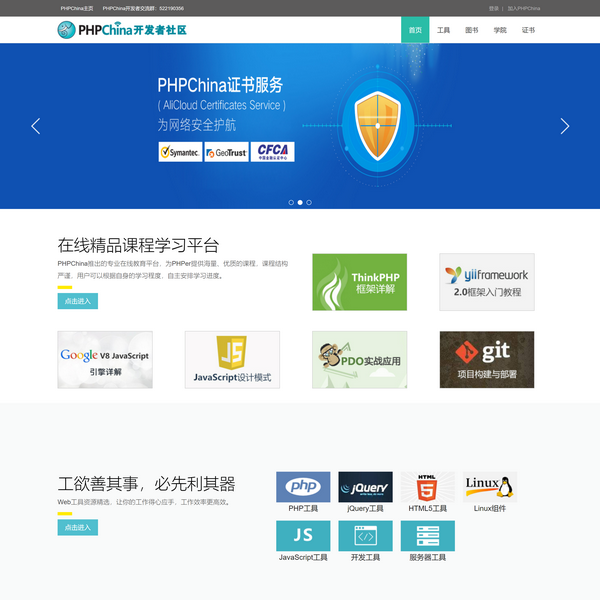This screenshot has width=600, height=600.
Task: Select the first carousel indicator dot
Action: pos(291,202)
